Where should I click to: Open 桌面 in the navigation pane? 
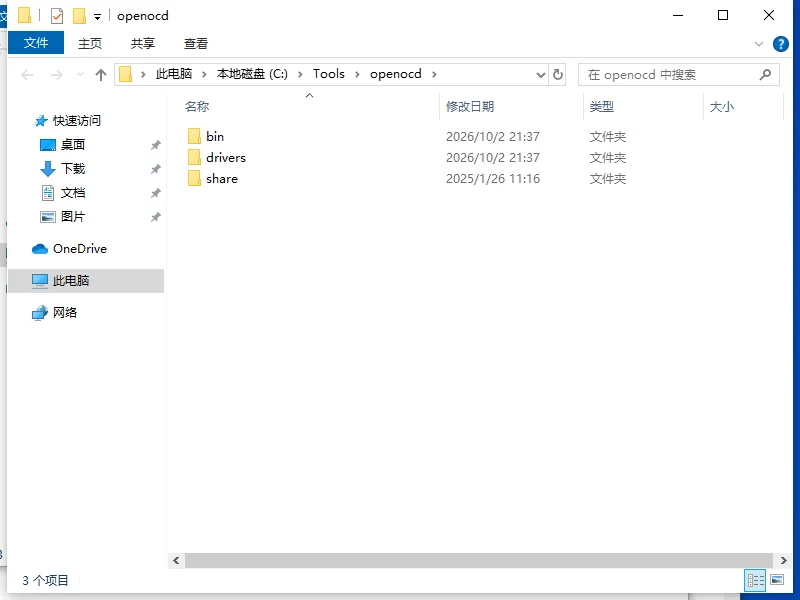click(x=73, y=145)
